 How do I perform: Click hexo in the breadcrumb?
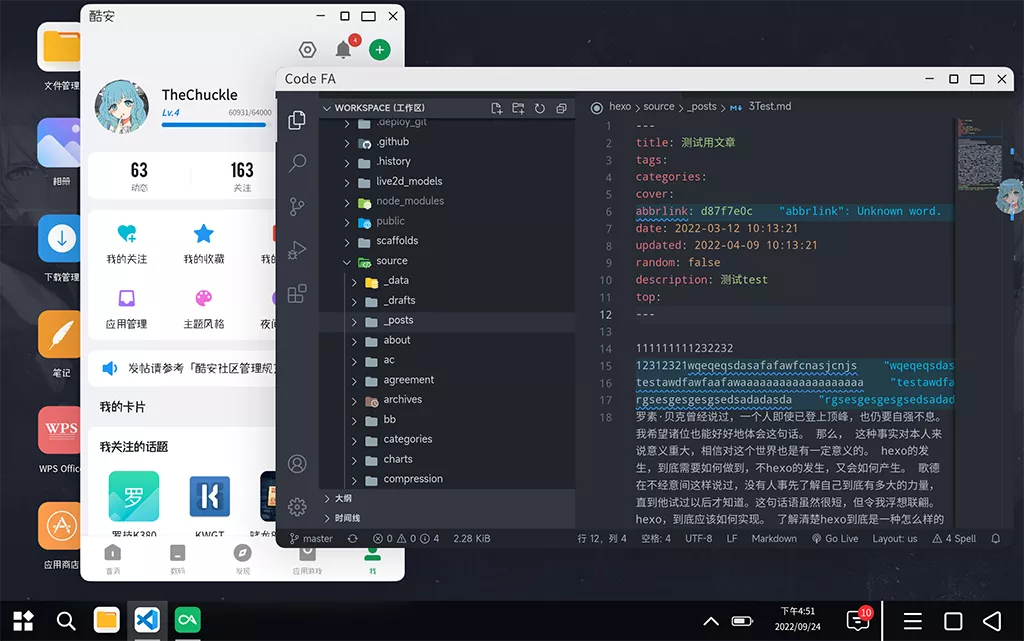pyautogui.click(x=620, y=106)
